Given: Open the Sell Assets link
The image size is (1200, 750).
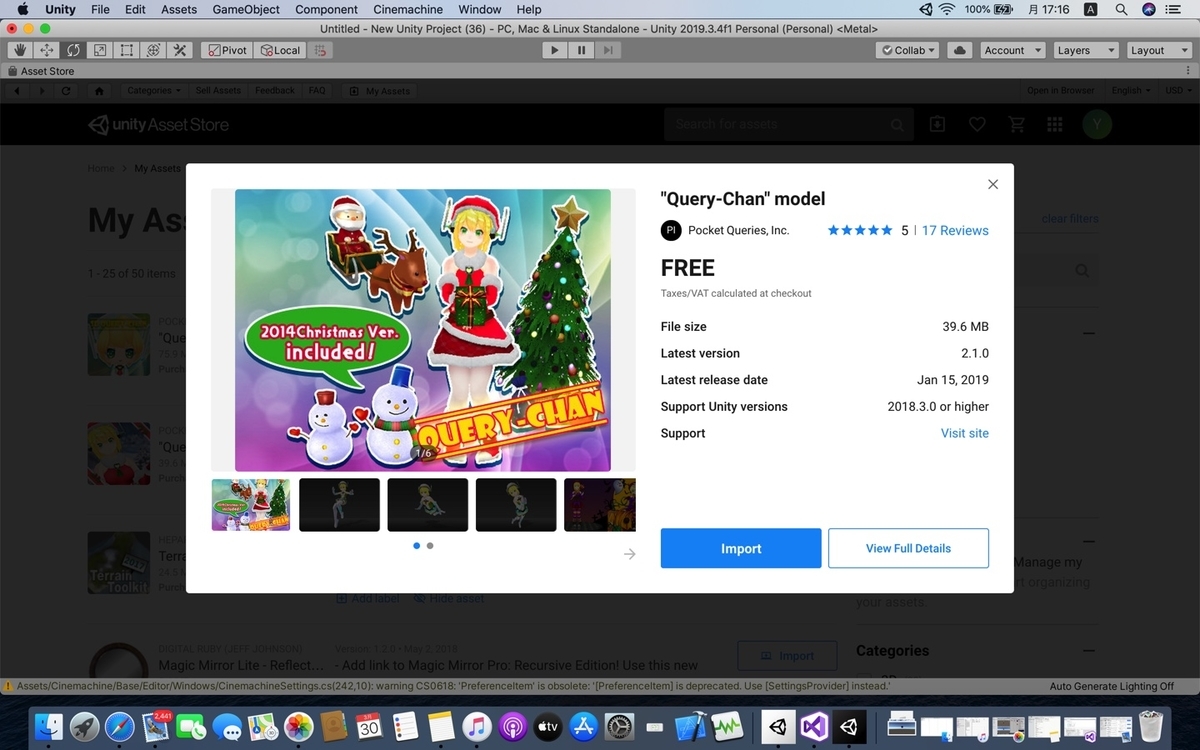Looking at the screenshot, I should (218, 91).
